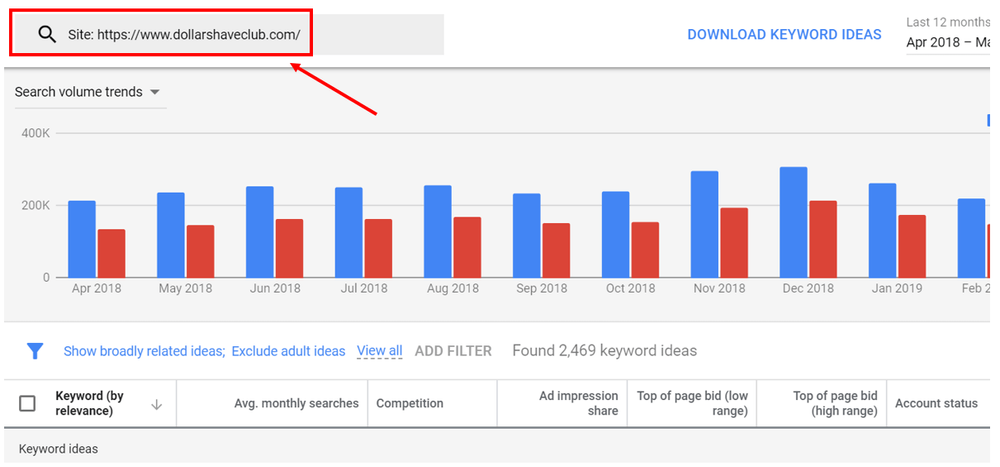
Task: Click the Account status column header
Action: 936,403
